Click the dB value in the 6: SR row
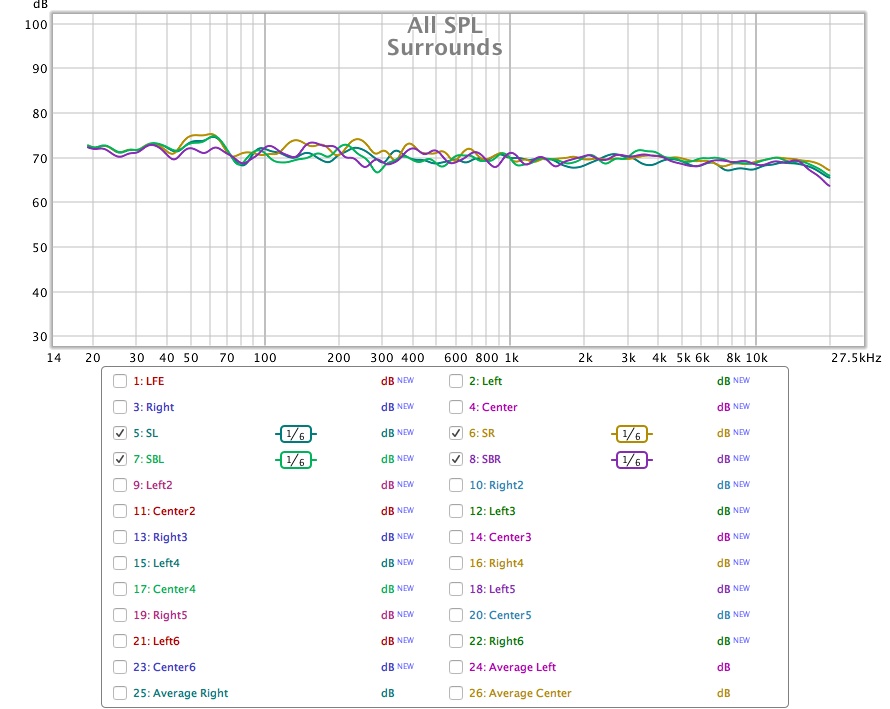This screenshot has width=890, height=709. (724, 433)
